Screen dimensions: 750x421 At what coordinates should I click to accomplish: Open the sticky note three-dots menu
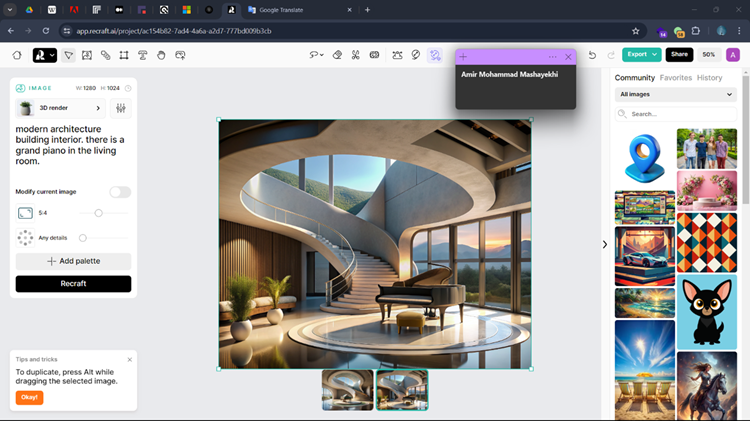click(552, 57)
